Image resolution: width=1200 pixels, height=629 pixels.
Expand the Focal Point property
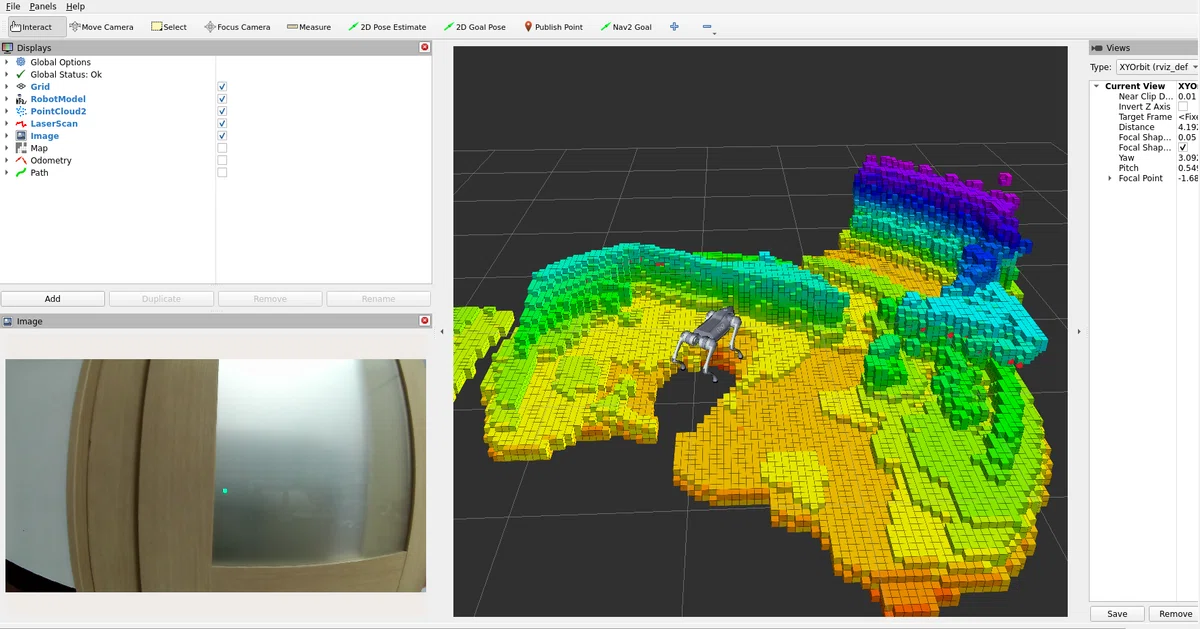[1109, 178]
